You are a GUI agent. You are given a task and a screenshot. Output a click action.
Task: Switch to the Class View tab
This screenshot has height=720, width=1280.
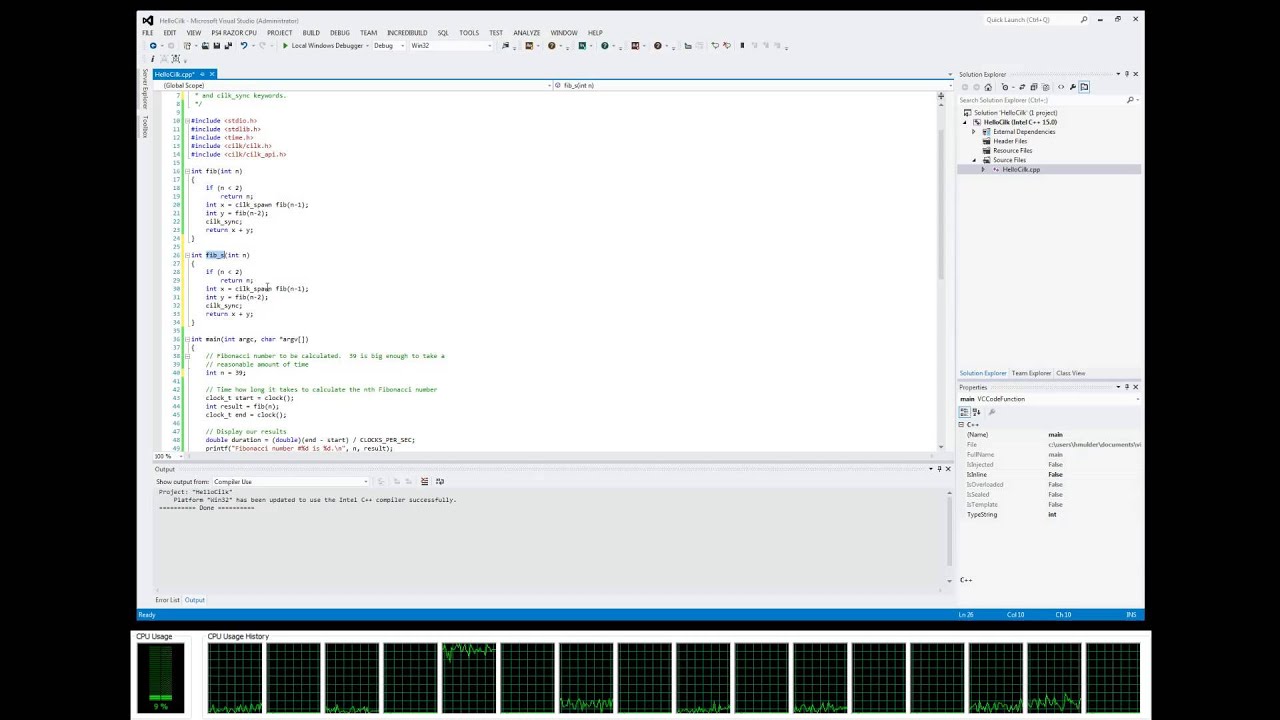click(1070, 373)
